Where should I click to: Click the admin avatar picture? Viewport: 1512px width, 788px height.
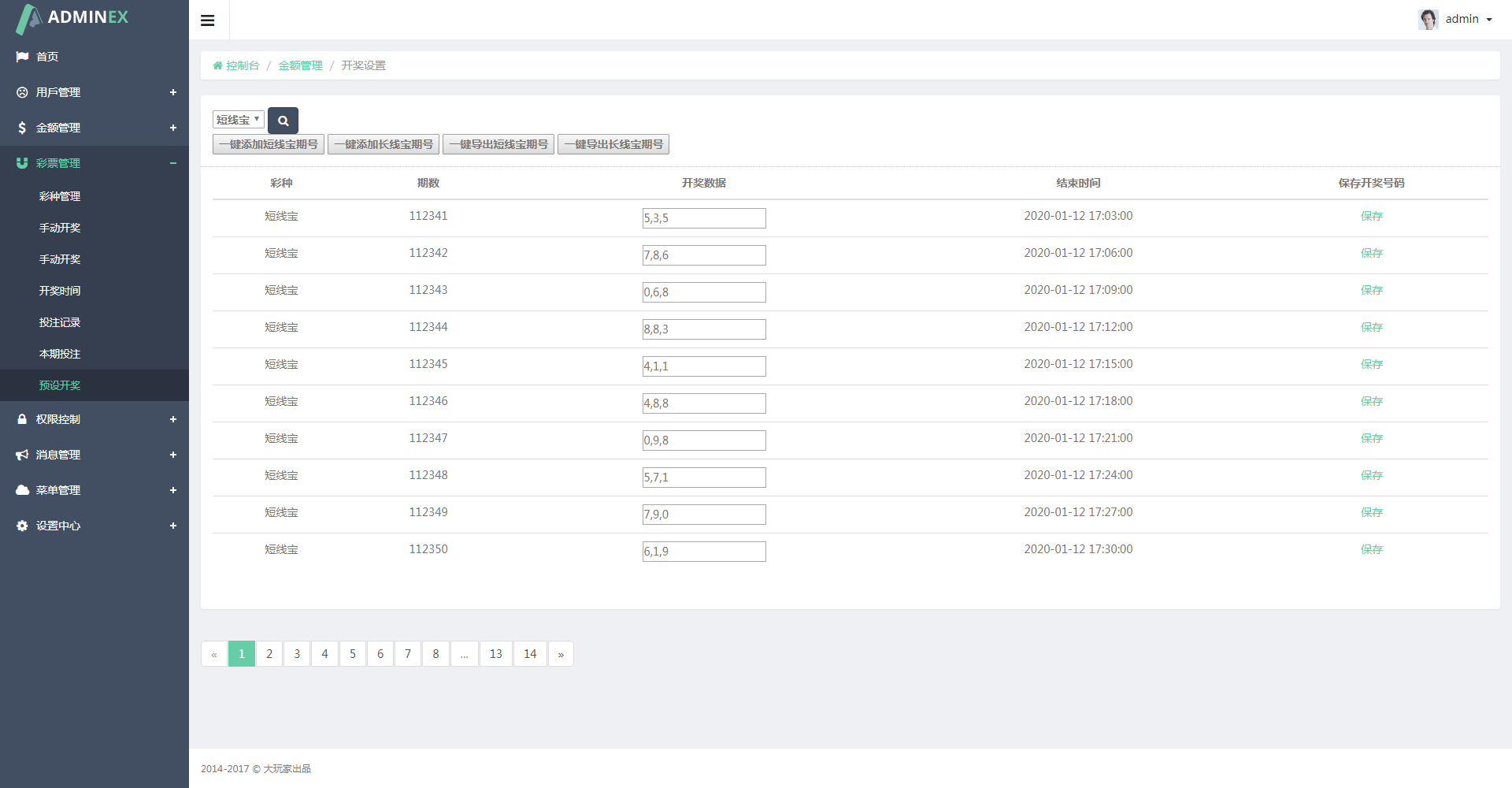[x=1428, y=19]
